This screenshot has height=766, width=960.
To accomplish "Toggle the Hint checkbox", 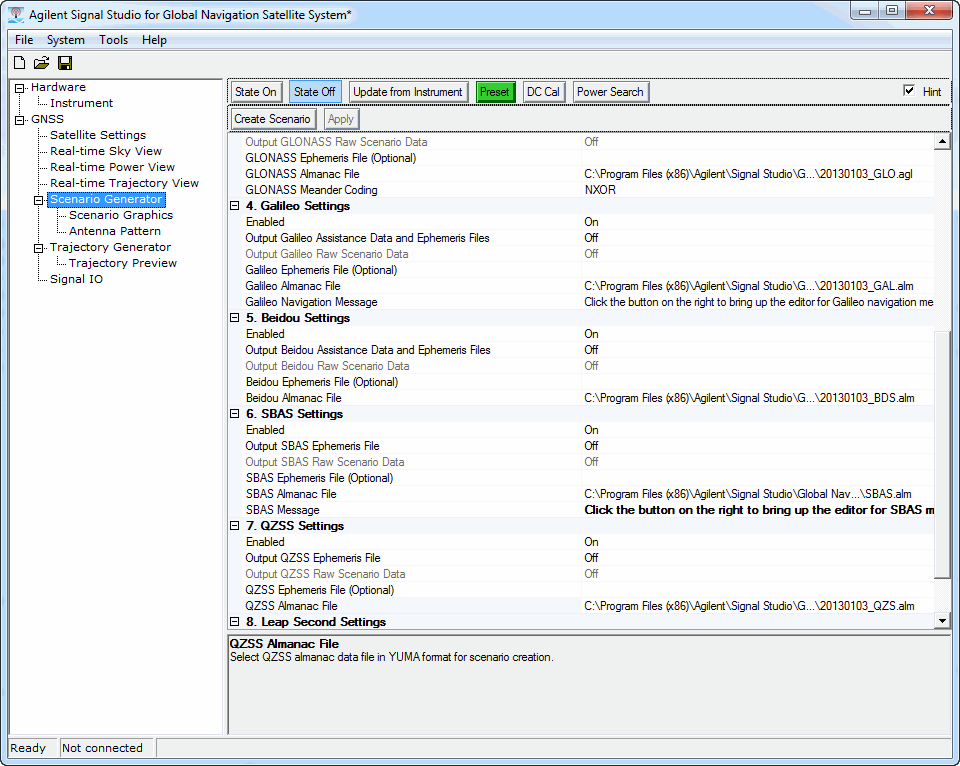I will [x=909, y=91].
